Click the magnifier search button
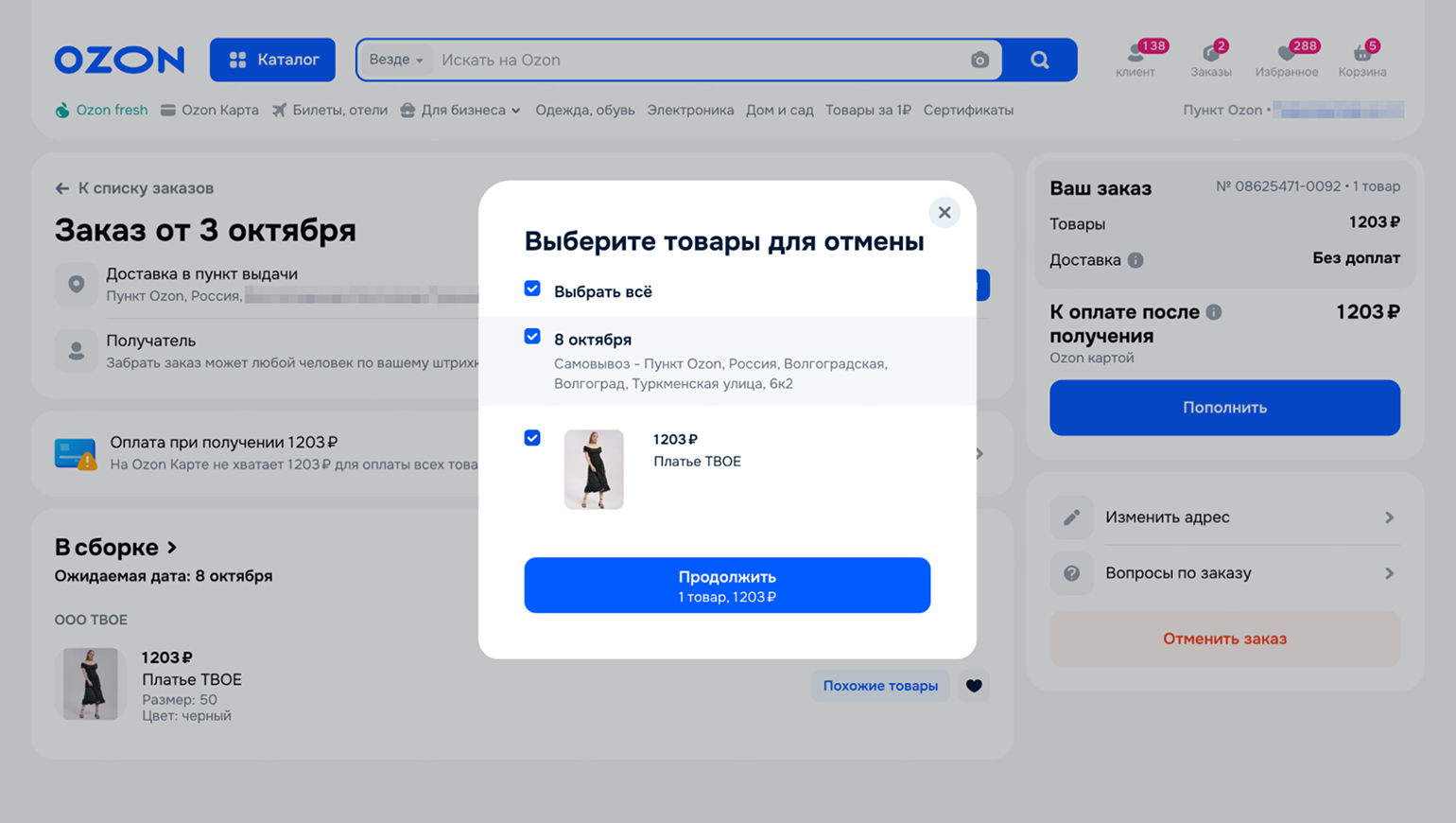1456x823 pixels. coord(1040,60)
